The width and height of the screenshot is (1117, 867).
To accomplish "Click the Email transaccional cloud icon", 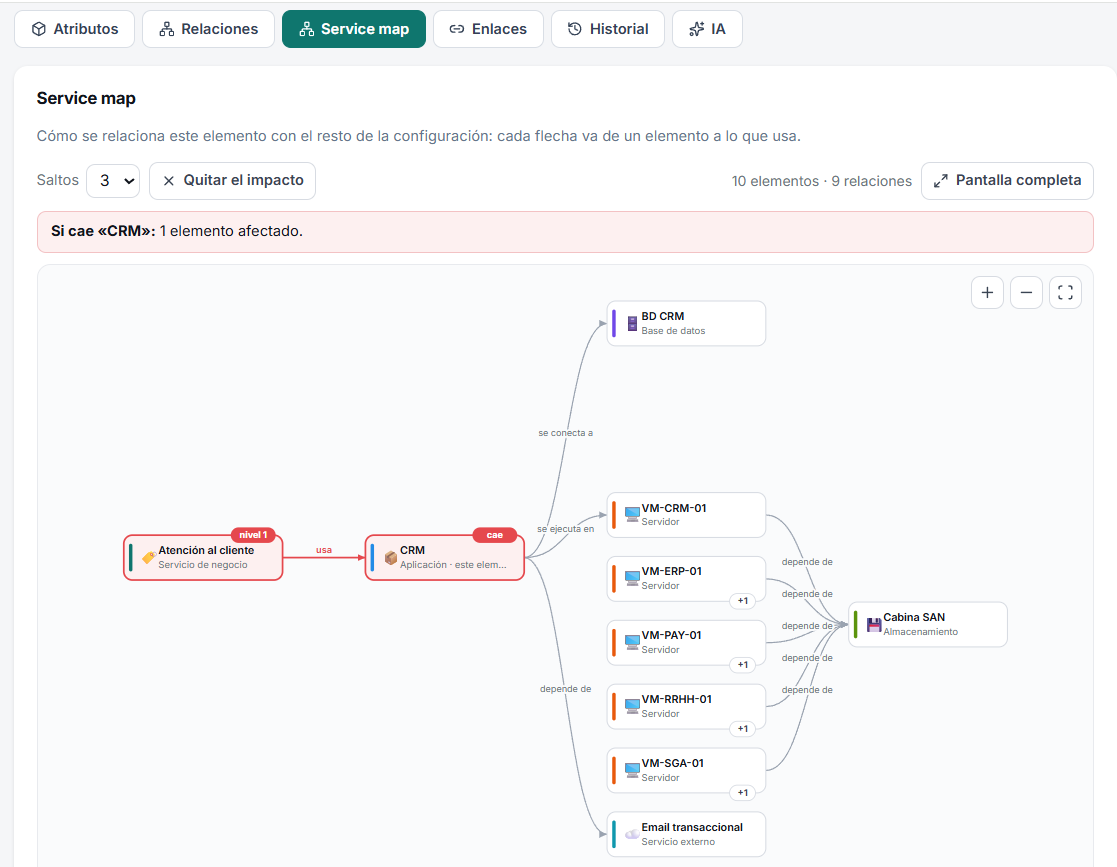I will click(632, 834).
